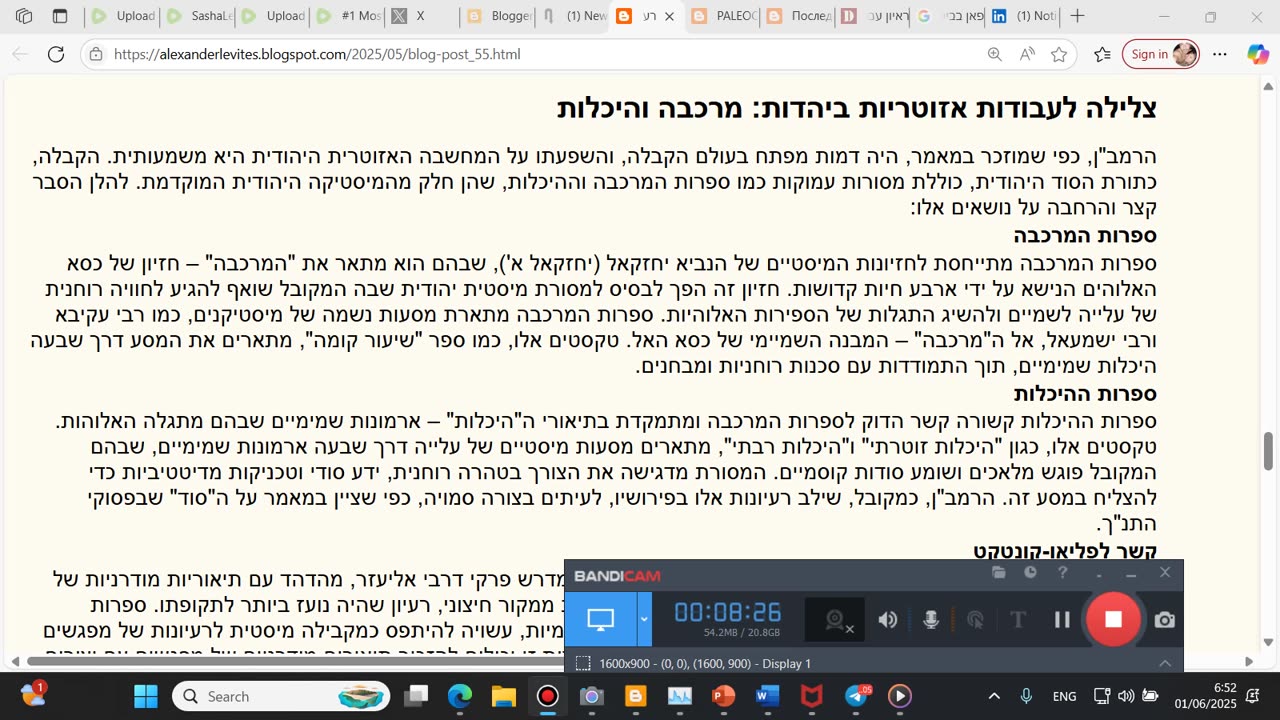The height and width of the screenshot is (720, 1280).
Task: Click heading 'ספרות ההיכלות'
Action: tap(1085, 393)
